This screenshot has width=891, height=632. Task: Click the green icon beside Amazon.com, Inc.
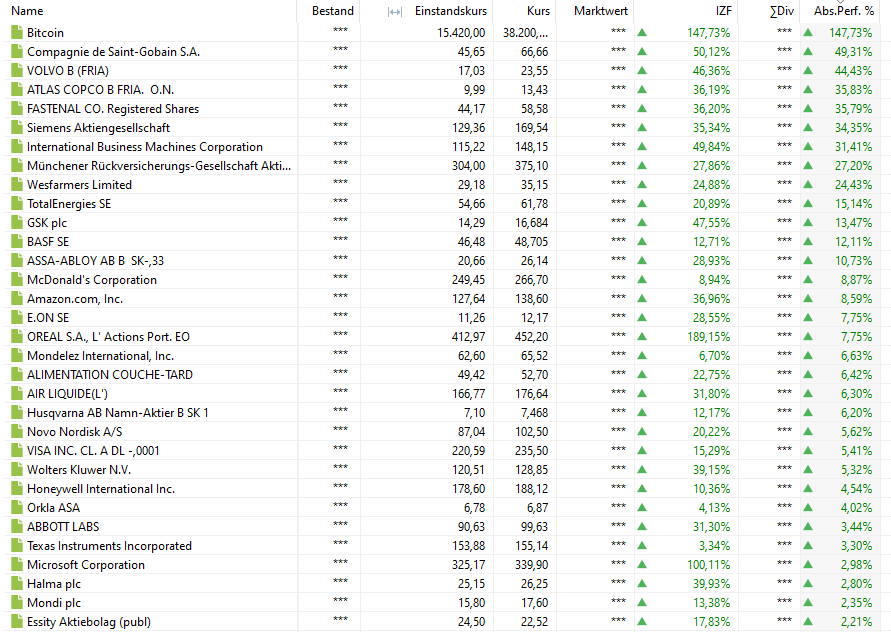(x=16, y=299)
